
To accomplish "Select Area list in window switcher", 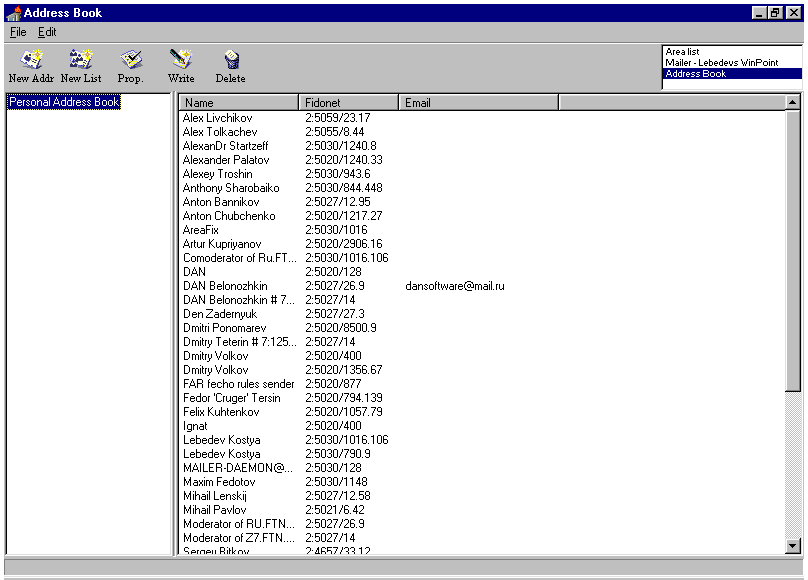I will 682,52.
